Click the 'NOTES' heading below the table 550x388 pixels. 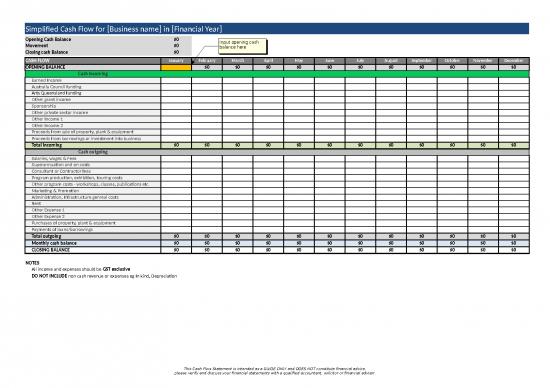[x=32, y=263]
